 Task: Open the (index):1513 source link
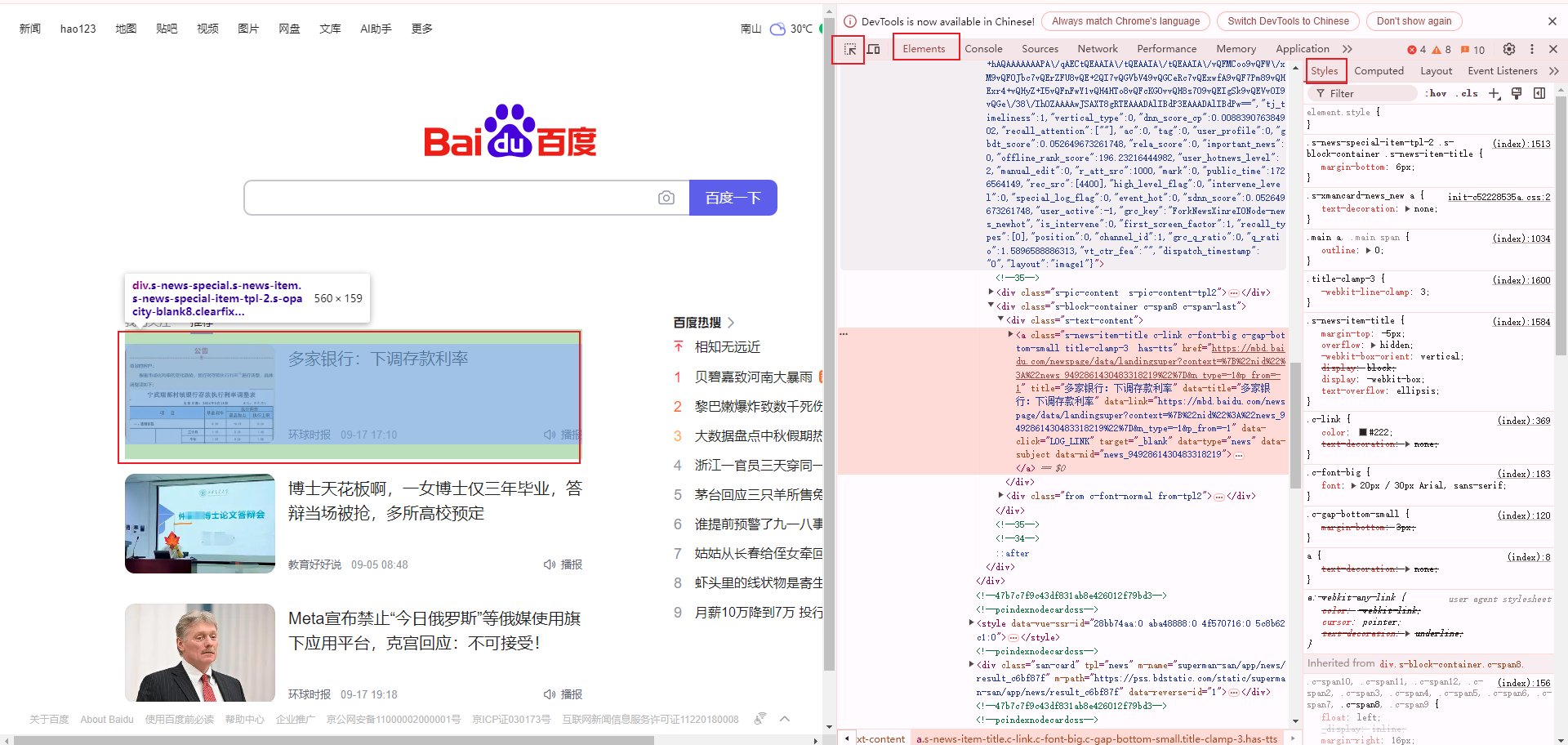(1521, 144)
